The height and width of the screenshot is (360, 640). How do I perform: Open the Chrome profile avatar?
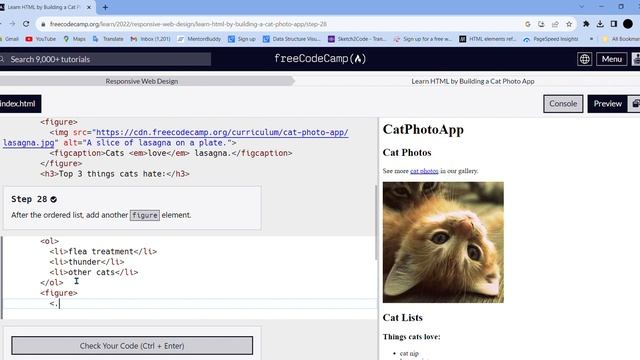tap(628, 24)
